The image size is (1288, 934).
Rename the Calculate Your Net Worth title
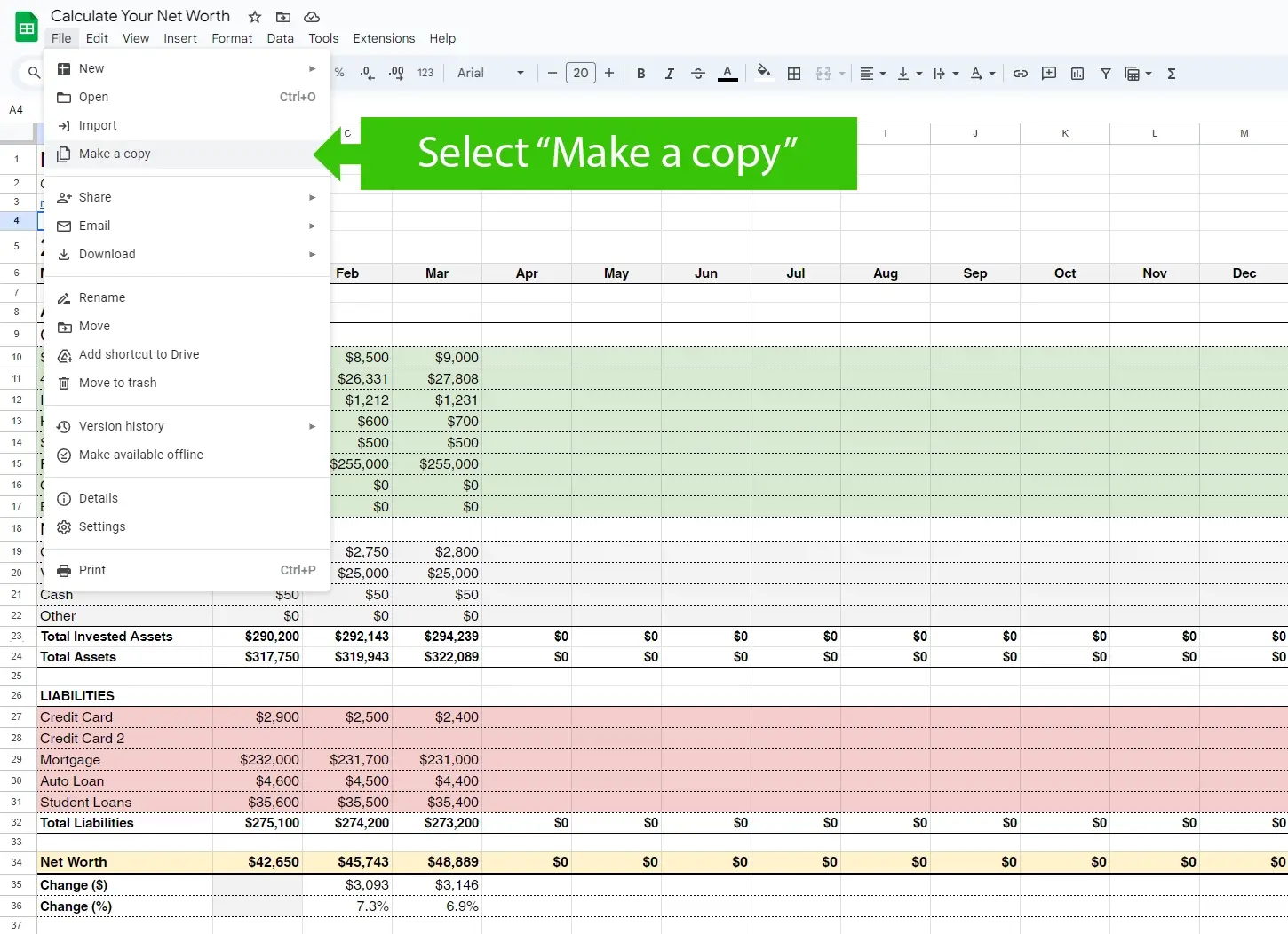(140, 16)
